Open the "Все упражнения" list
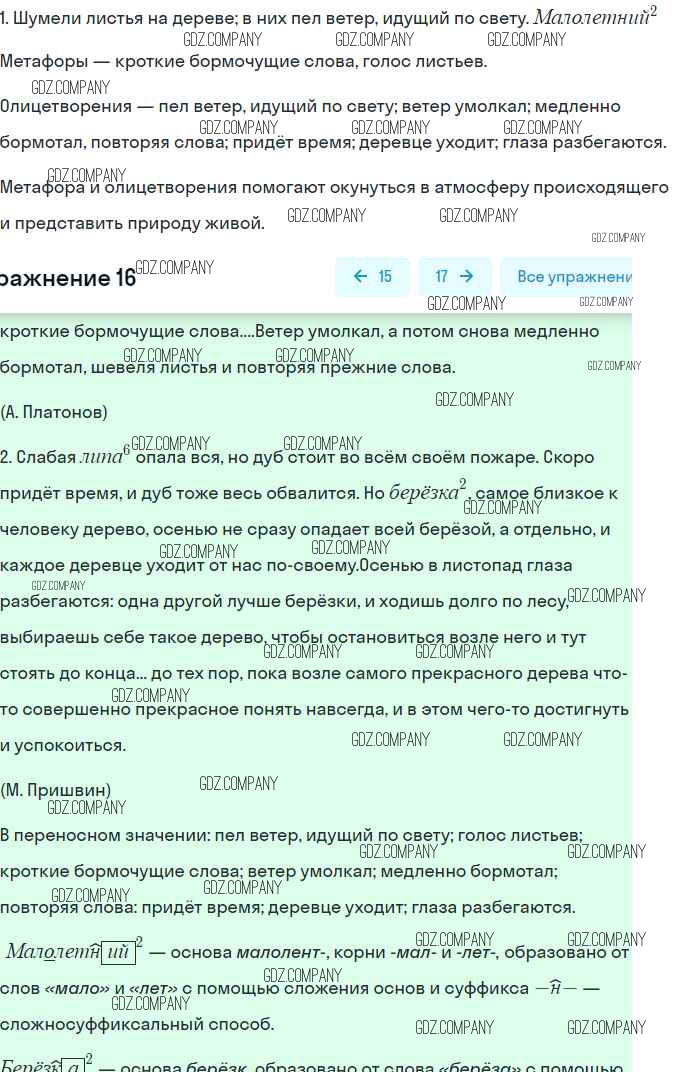680x1072 pixels. [573, 277]
